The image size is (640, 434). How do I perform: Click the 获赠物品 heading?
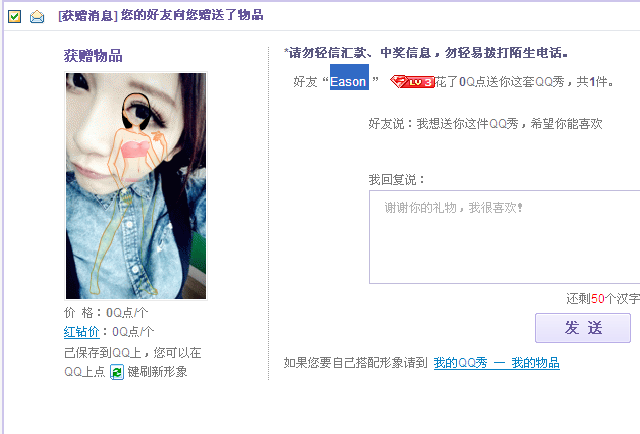[x=93, y=56]
